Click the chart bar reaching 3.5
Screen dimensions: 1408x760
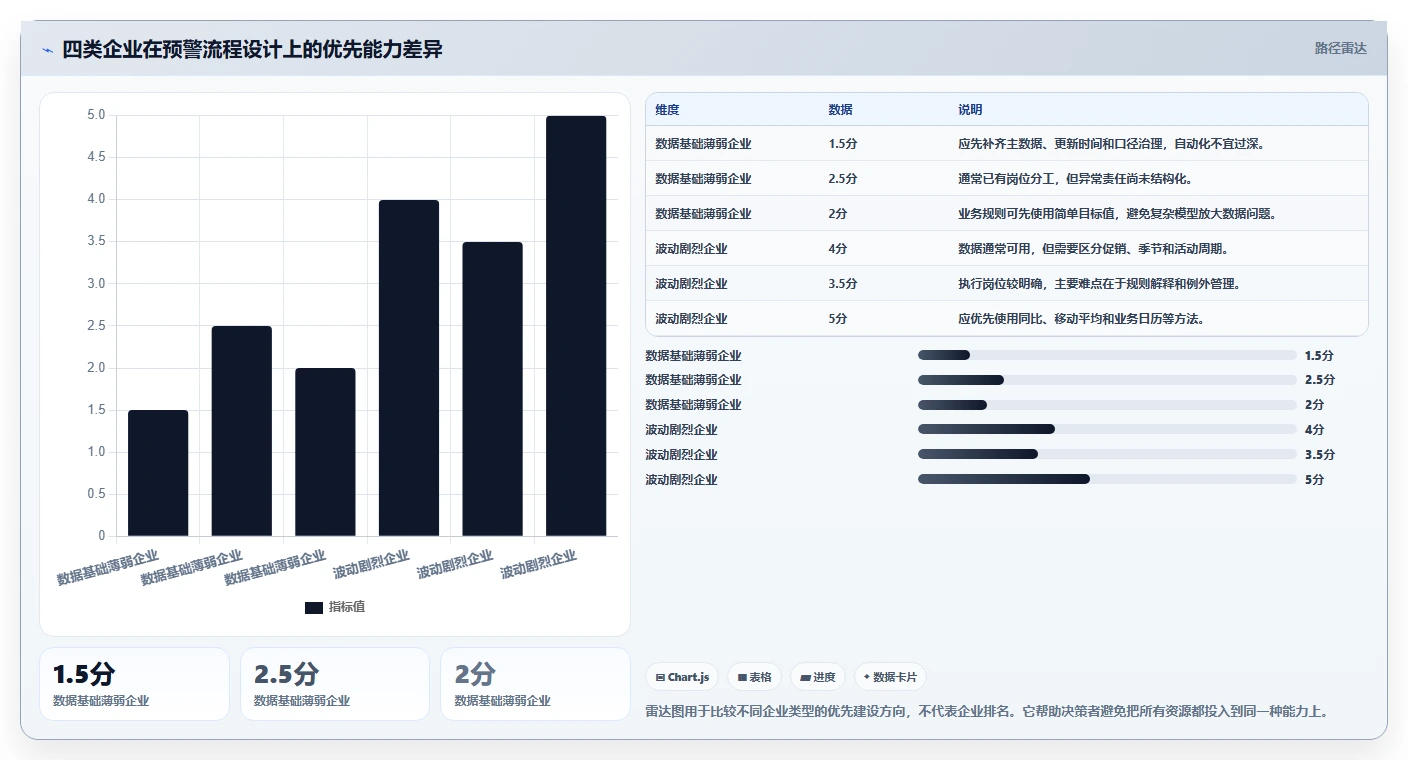tap(492, 389)
